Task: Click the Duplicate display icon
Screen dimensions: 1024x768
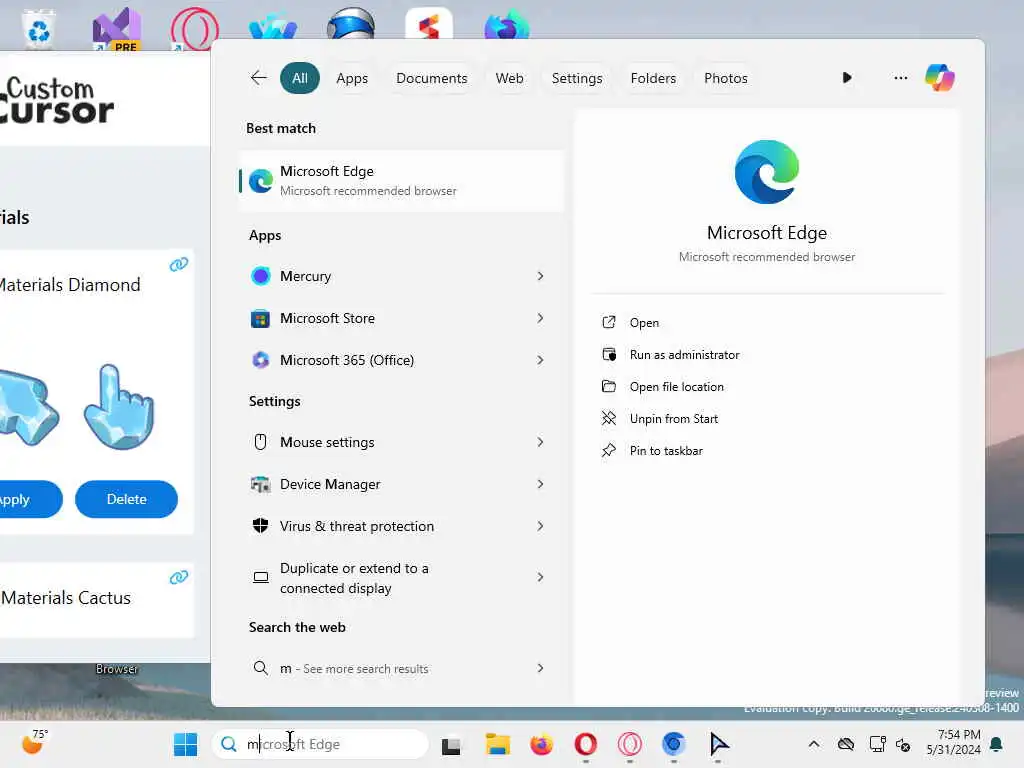Action: pyautogui.click(x=261, y=577)
